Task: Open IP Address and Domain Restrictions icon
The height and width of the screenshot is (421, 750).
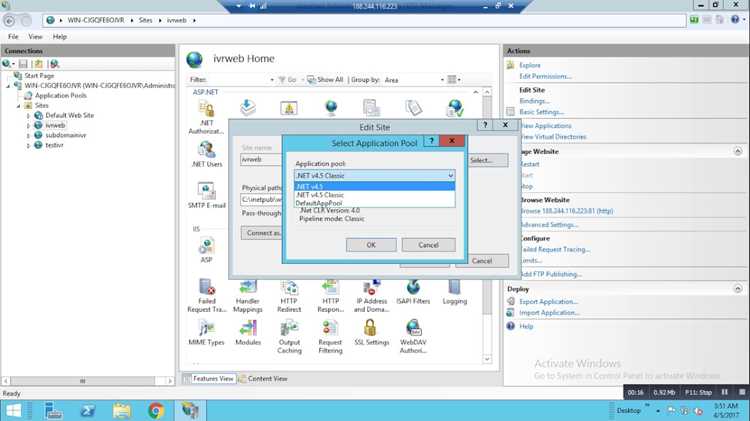Action: tap(372, 295)
